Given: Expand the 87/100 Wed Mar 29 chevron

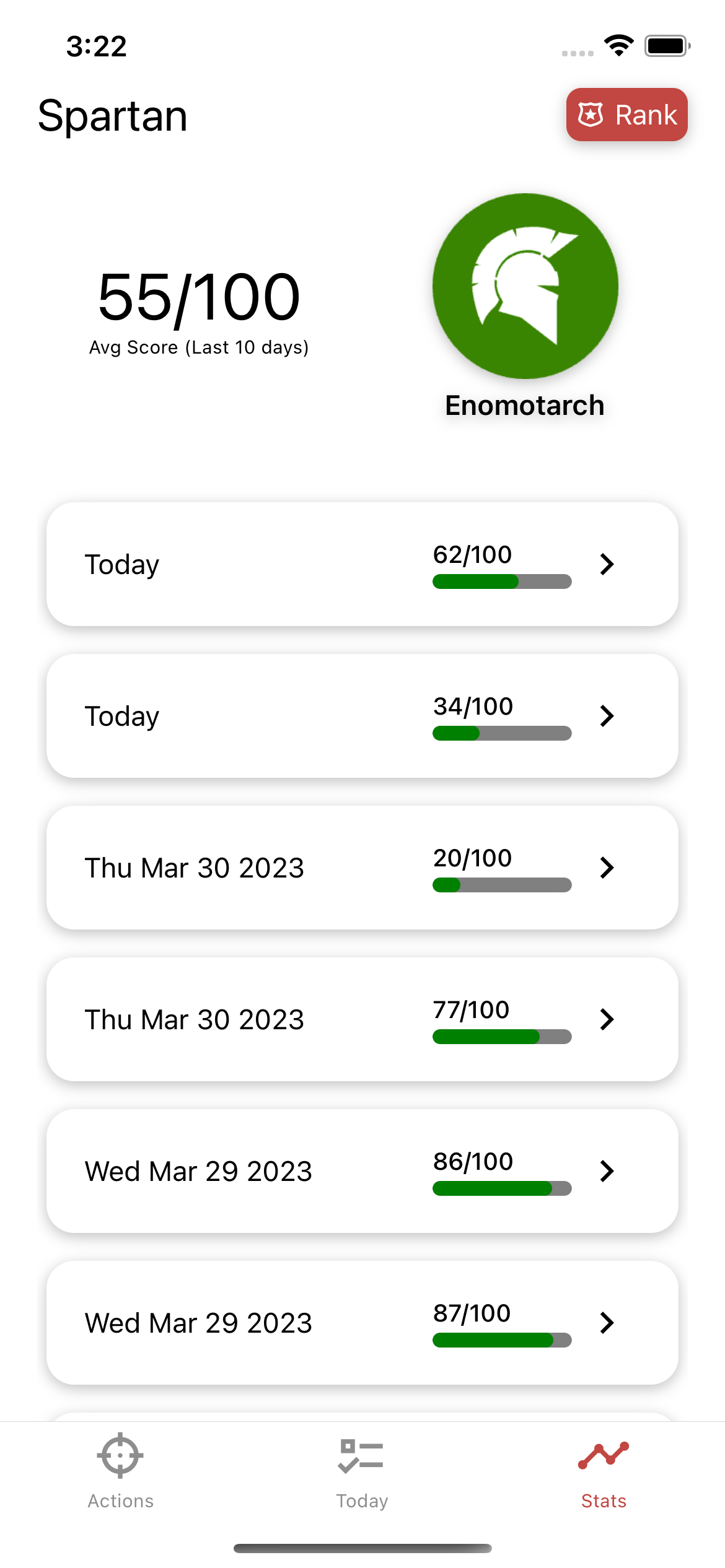Looking at the screenshot, I should 607,1323.
